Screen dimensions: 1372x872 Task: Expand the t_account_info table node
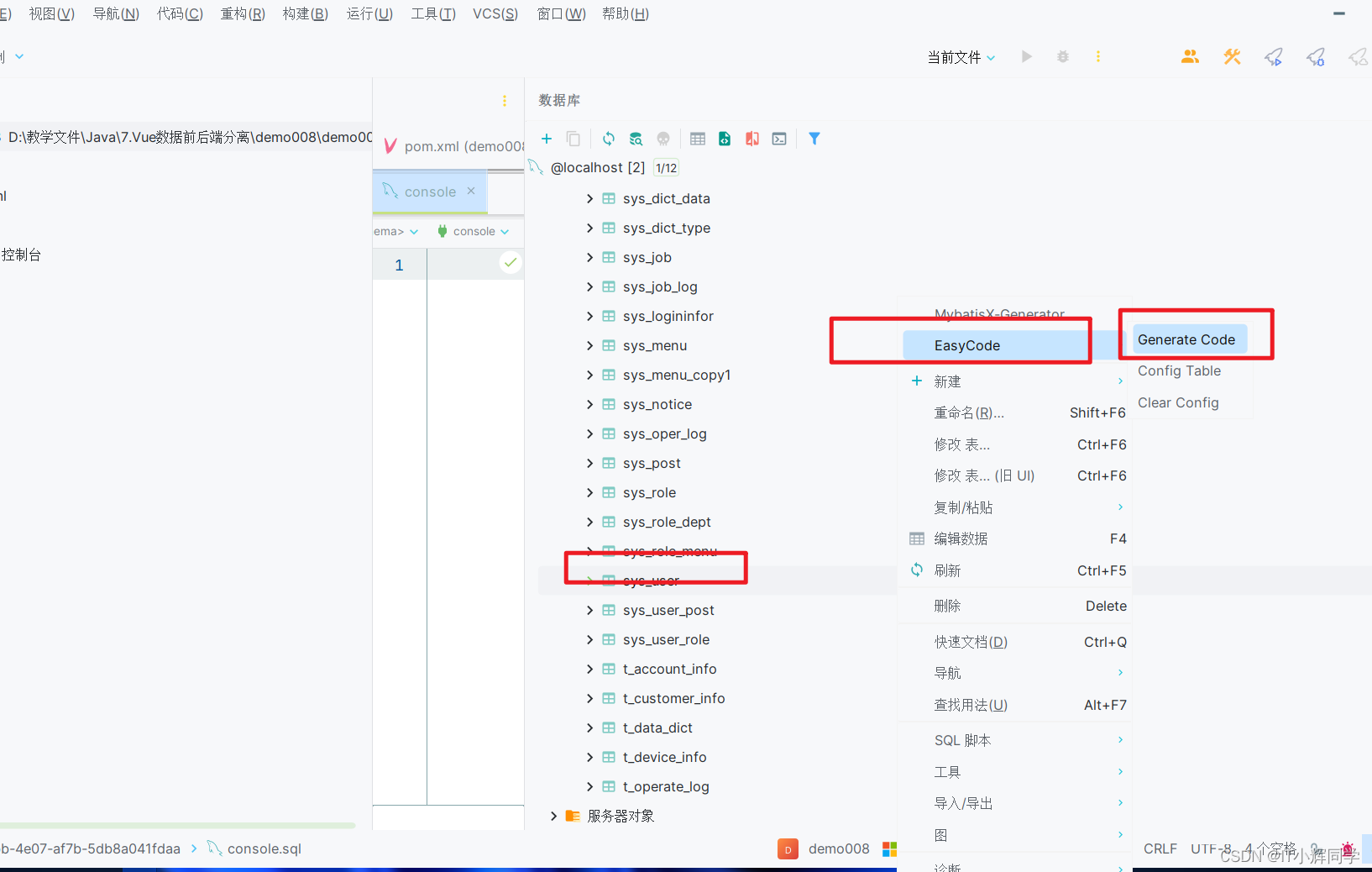(x=589, y=669)
